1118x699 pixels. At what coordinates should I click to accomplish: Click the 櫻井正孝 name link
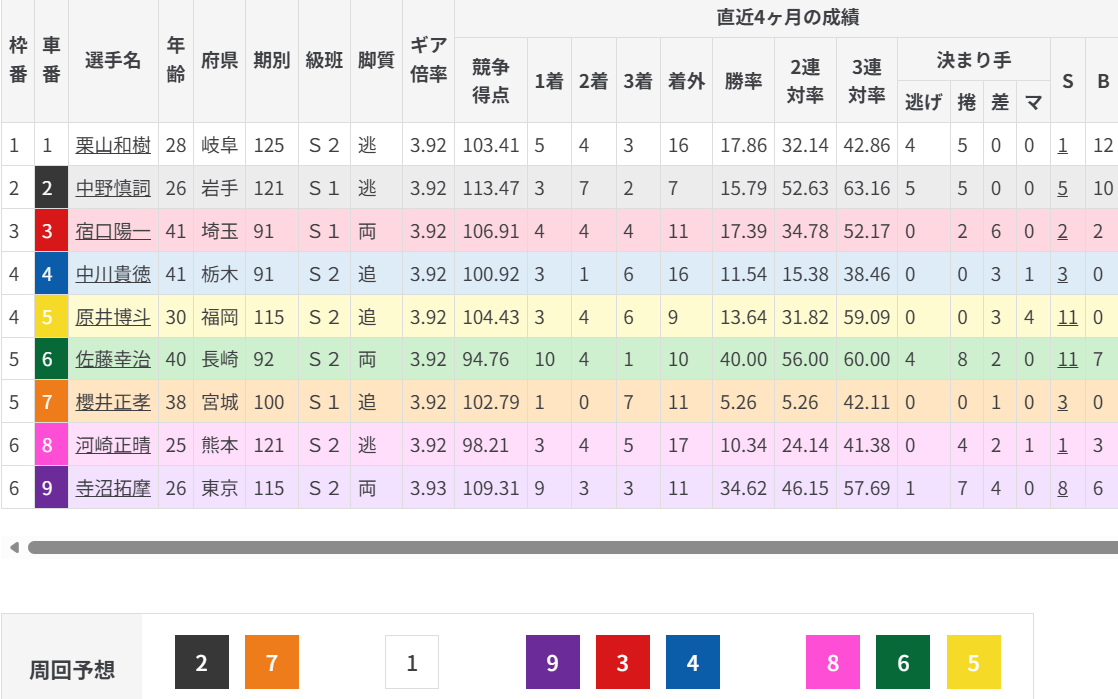tap(113, 403)
